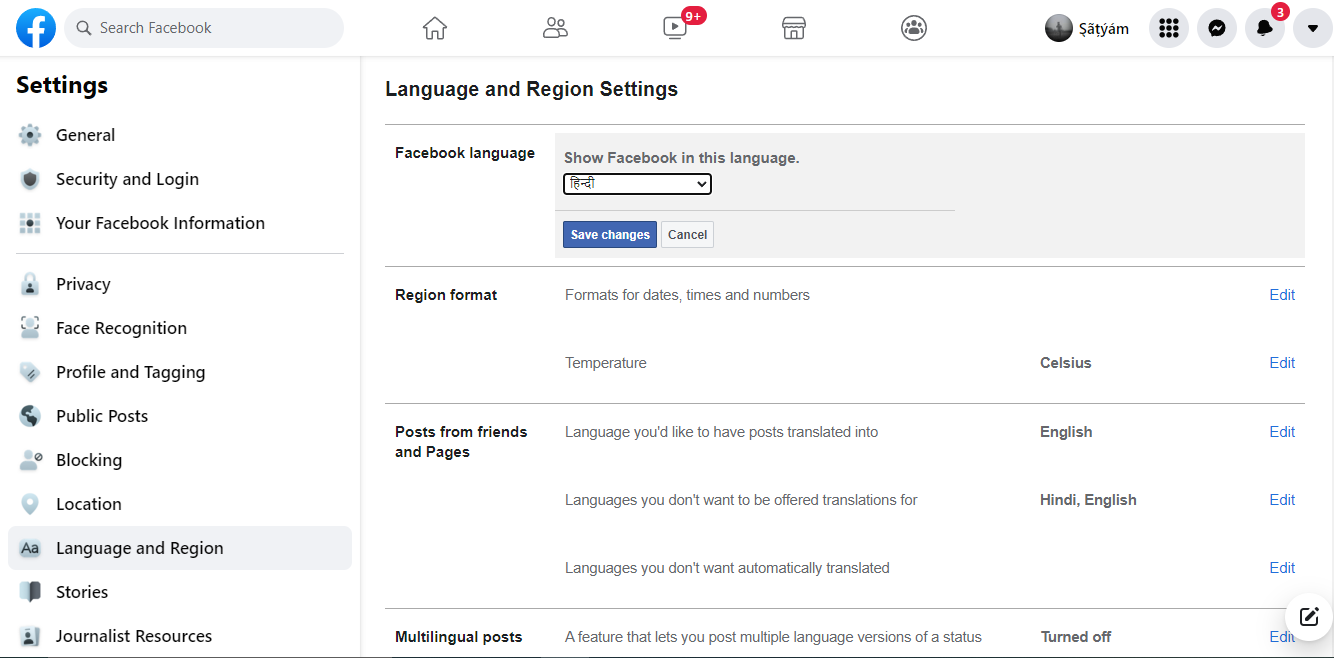Screen dimensions: 1334x658
Task: Open the Facebook language dropdown
Action: 637,184
